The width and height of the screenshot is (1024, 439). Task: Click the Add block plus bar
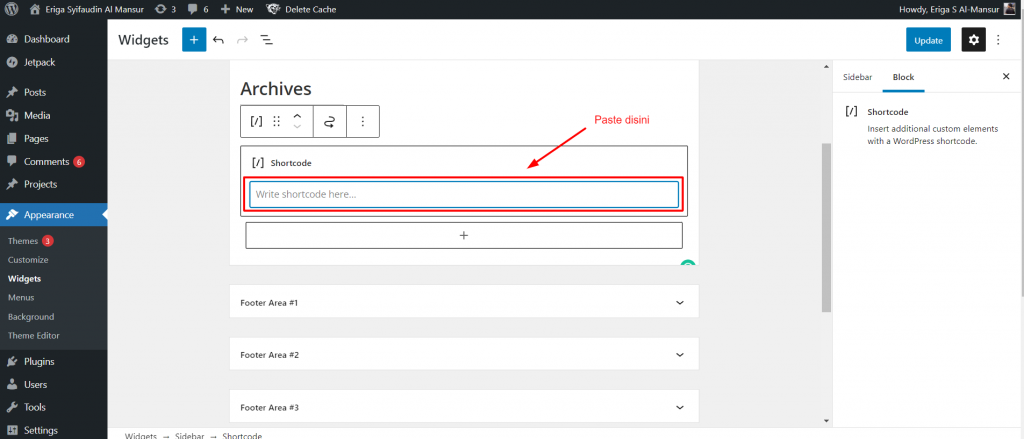464,235
